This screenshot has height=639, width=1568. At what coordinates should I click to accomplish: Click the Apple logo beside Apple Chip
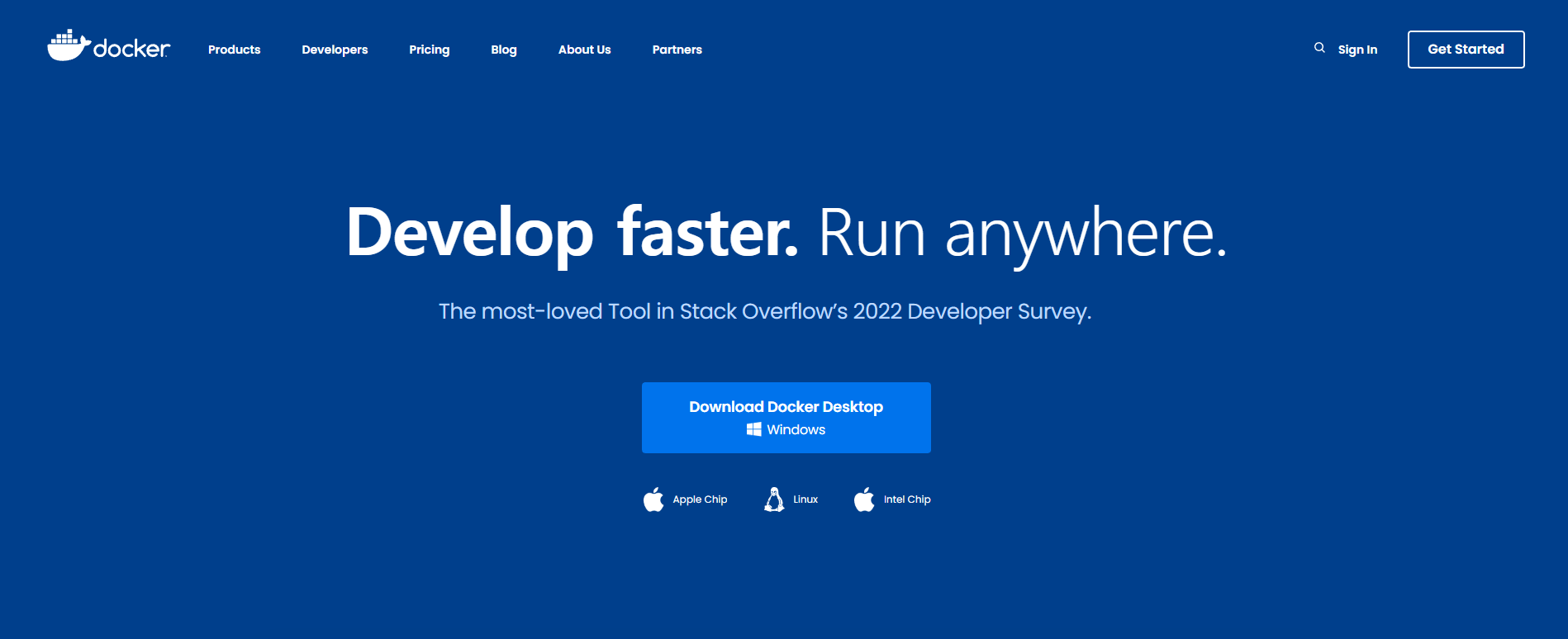point(653,499)
